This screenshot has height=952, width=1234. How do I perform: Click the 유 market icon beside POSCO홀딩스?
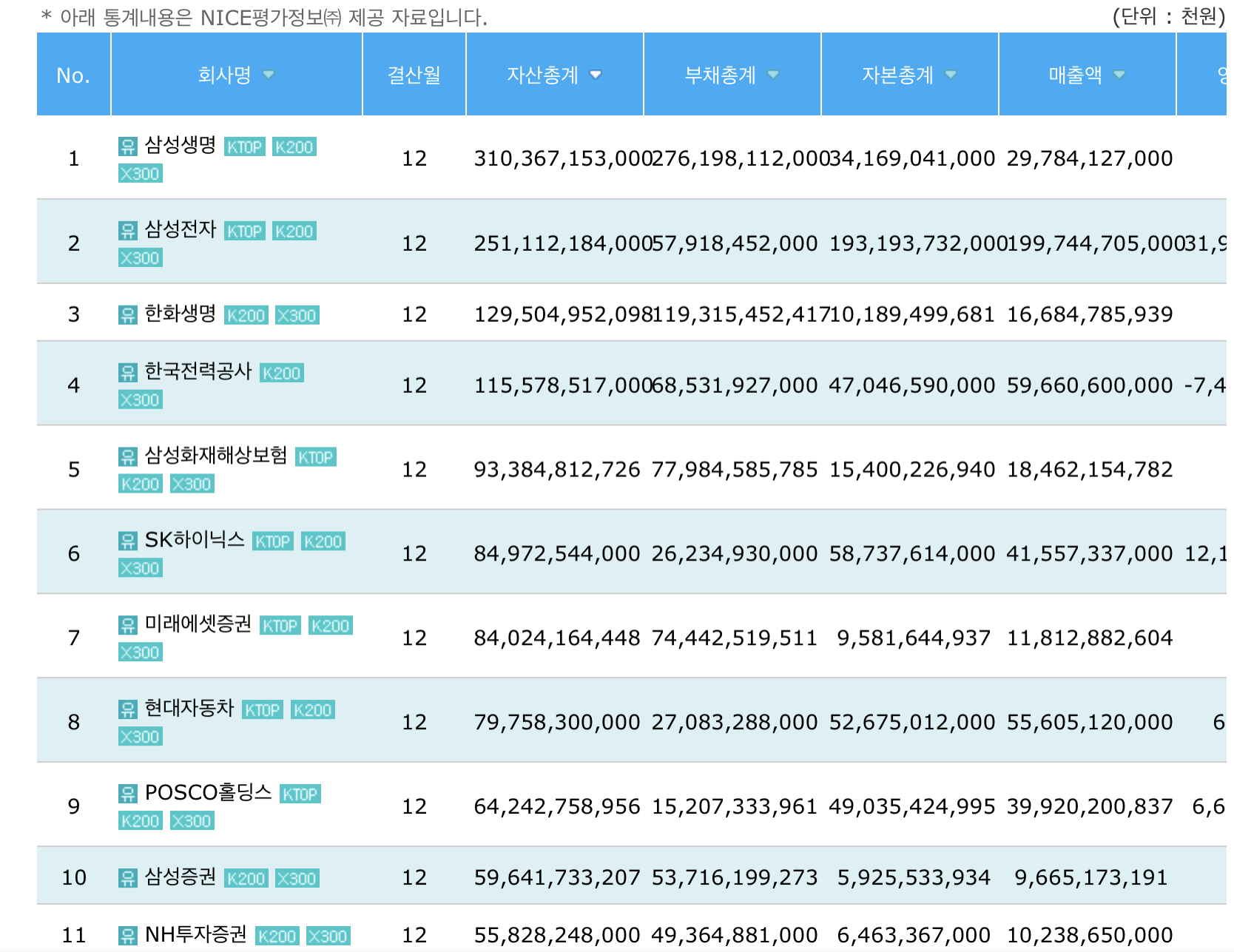(x=128, y=794)
